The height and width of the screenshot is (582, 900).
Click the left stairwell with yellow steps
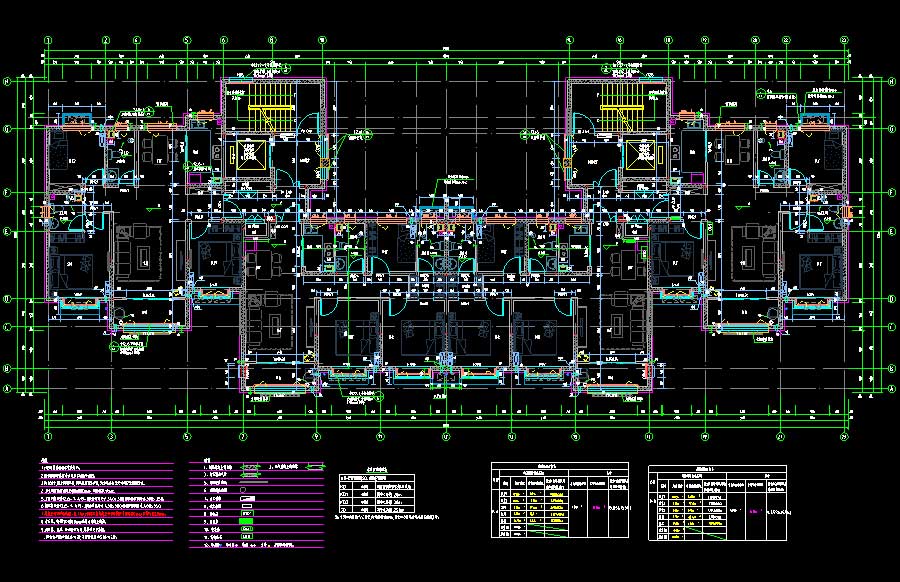pos(266,101)
